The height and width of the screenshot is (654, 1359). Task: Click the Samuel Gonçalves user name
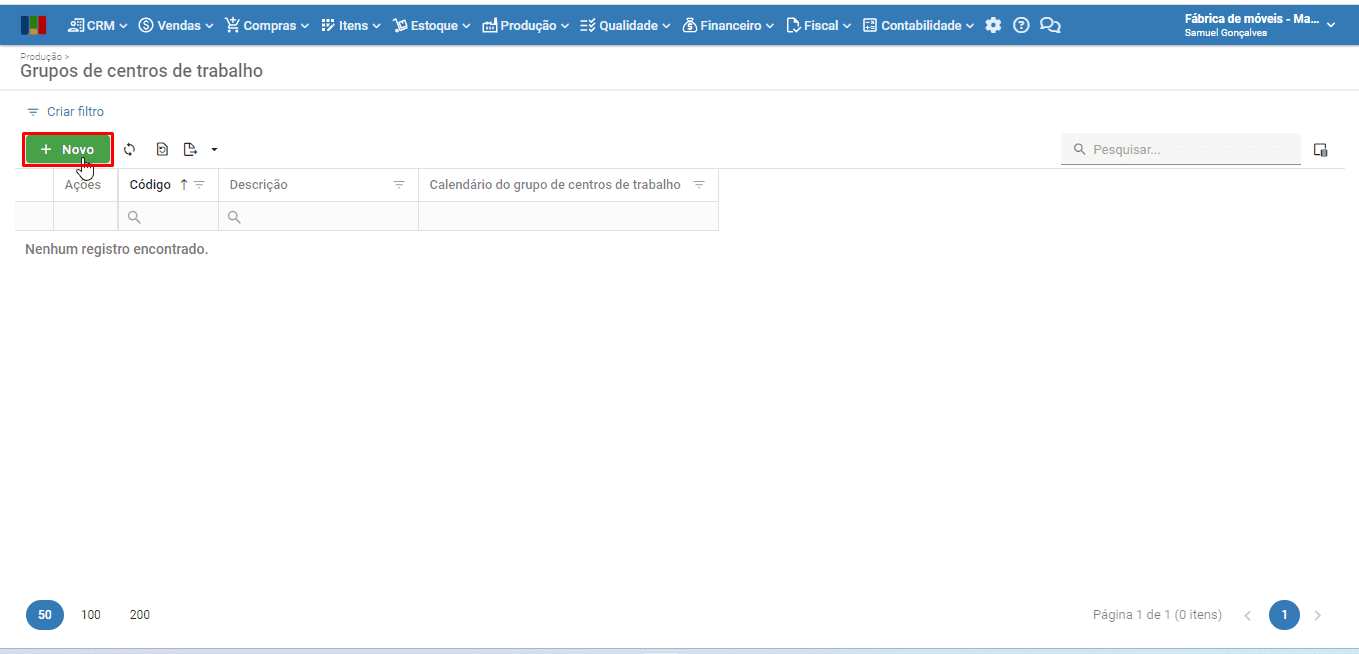coord(1226,33)
